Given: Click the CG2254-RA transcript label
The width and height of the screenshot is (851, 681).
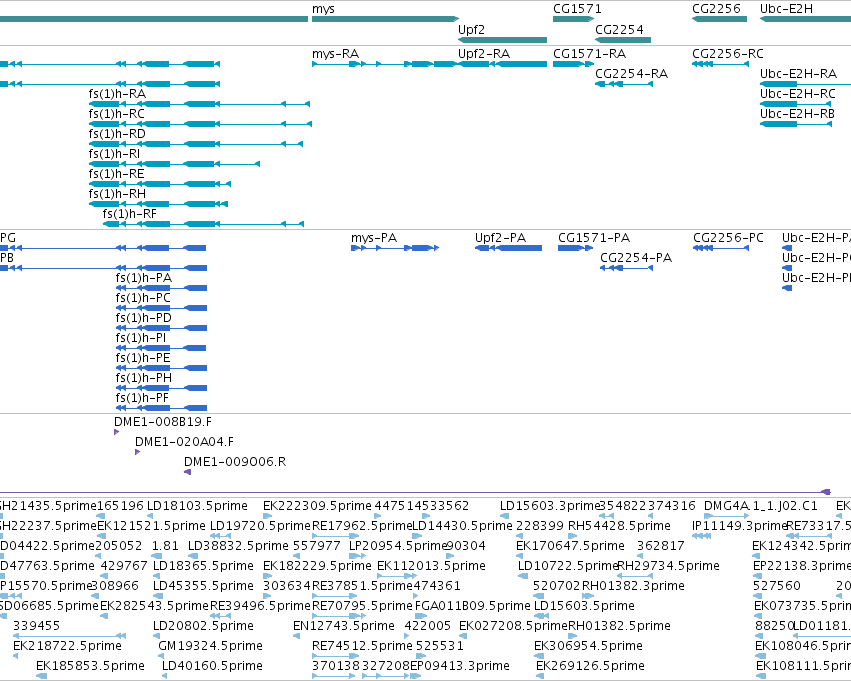Looking at the screenshot, I should pos(631,74).
